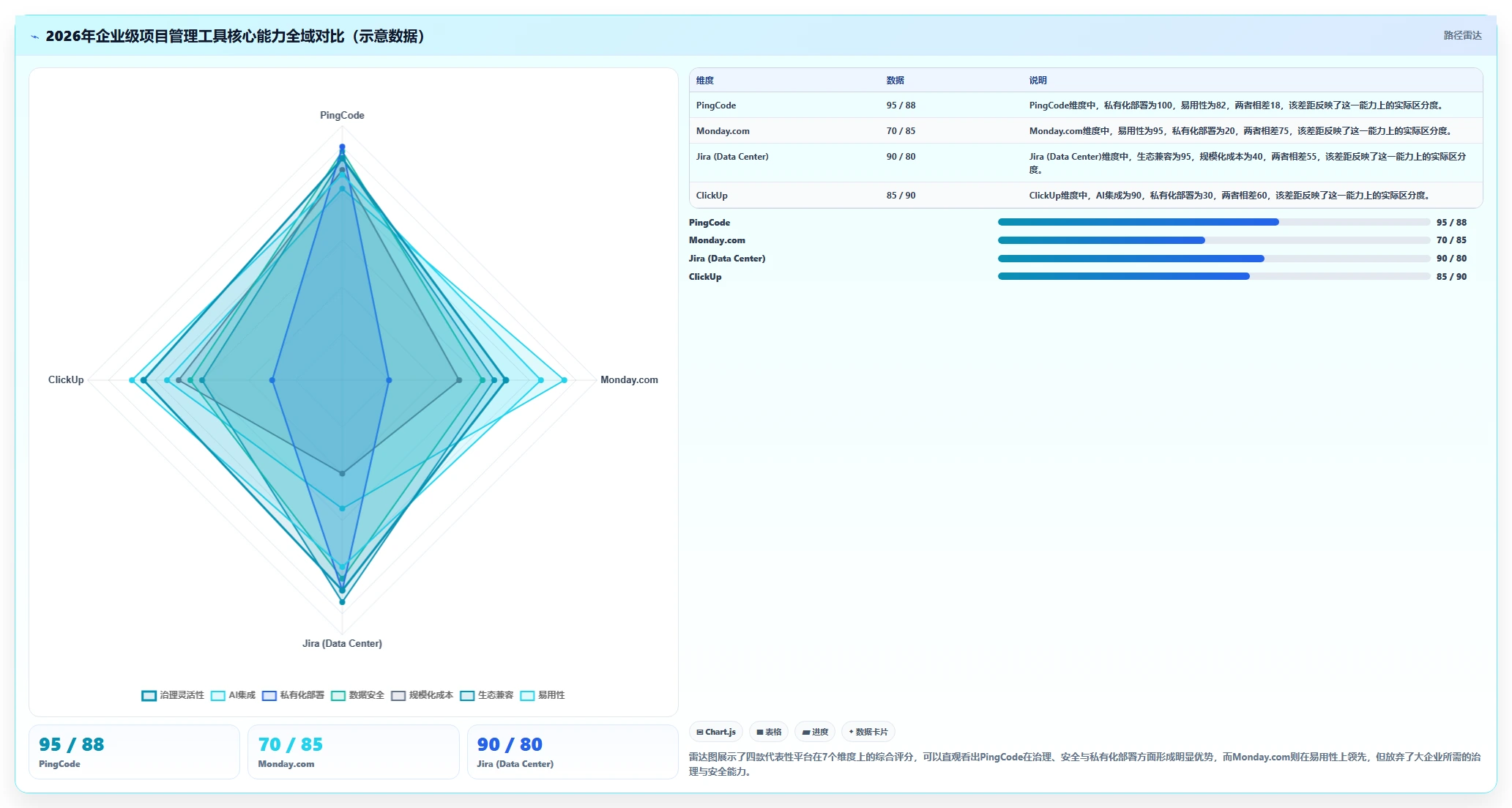This screenshot has height=808, width=1512.
Task: Toggle the 私有化部署 legend entry
Action: pos(293,695)
